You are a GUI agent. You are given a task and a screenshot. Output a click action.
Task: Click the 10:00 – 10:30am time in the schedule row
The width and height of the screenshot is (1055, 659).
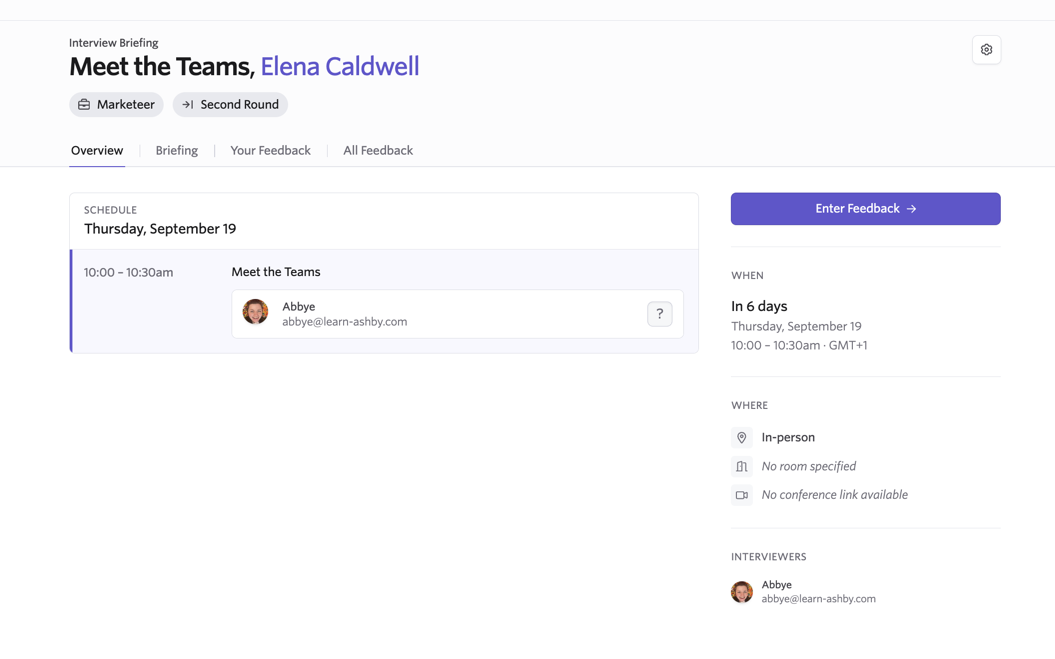coord(129,273)
